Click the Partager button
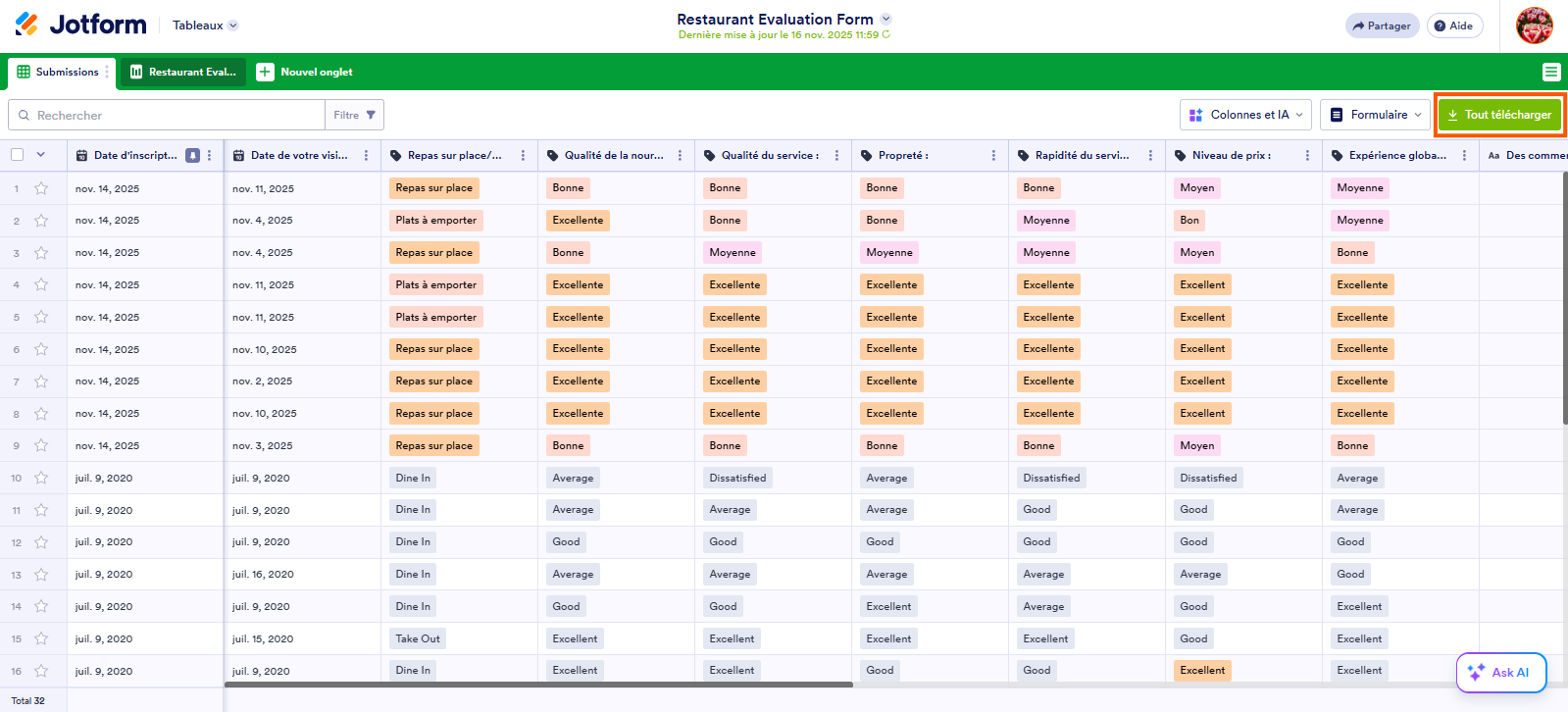The height and width of the screenshot is (712, 1568). tap(1382, 25)
